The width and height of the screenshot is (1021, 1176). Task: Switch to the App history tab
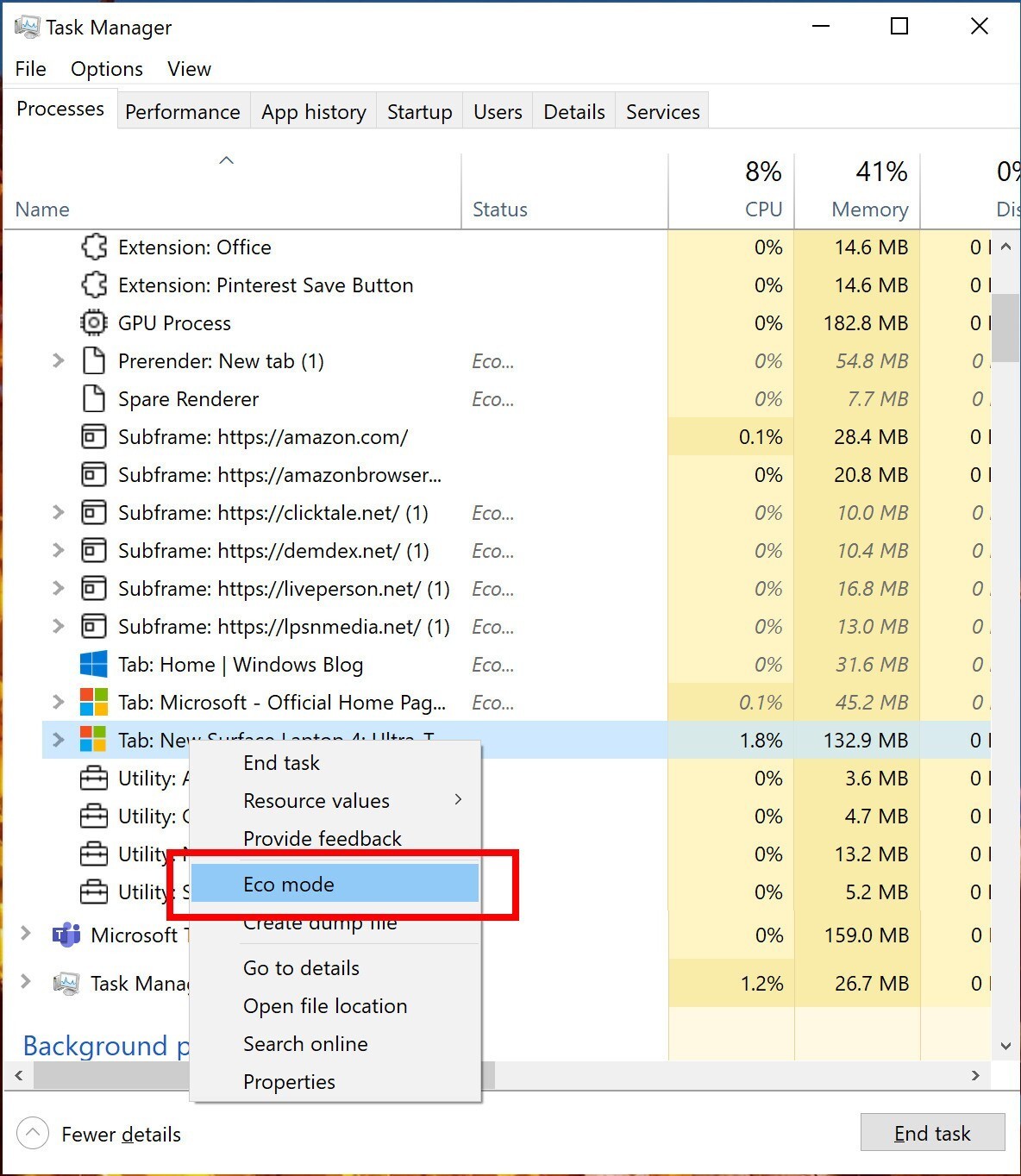tap(314, 112)
